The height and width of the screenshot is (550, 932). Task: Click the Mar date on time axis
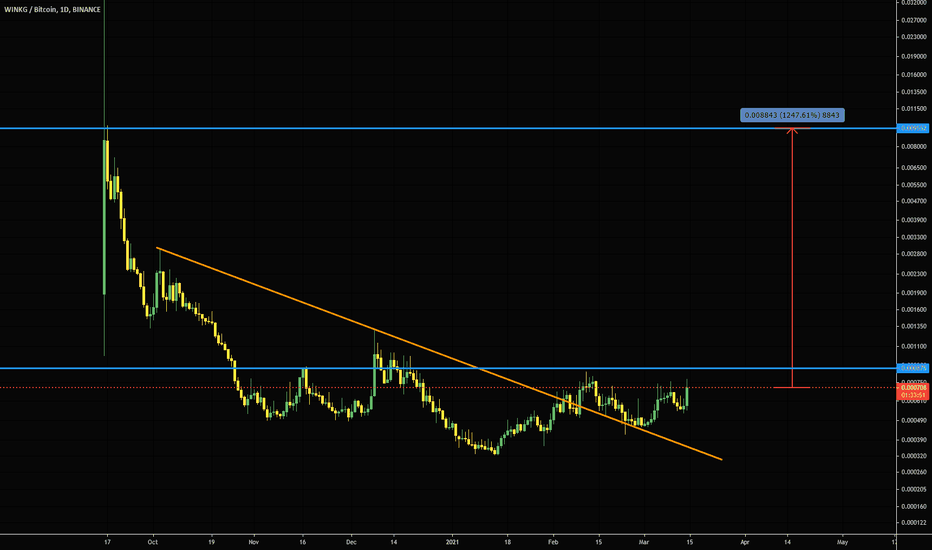pyautogui.click(x=644, y=542)
